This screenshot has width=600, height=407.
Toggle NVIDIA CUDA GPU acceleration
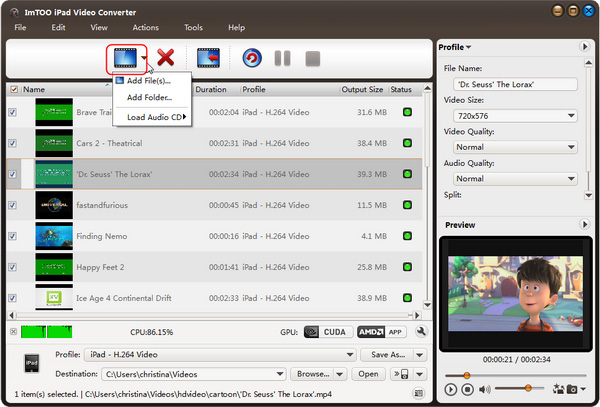(328, 332)
